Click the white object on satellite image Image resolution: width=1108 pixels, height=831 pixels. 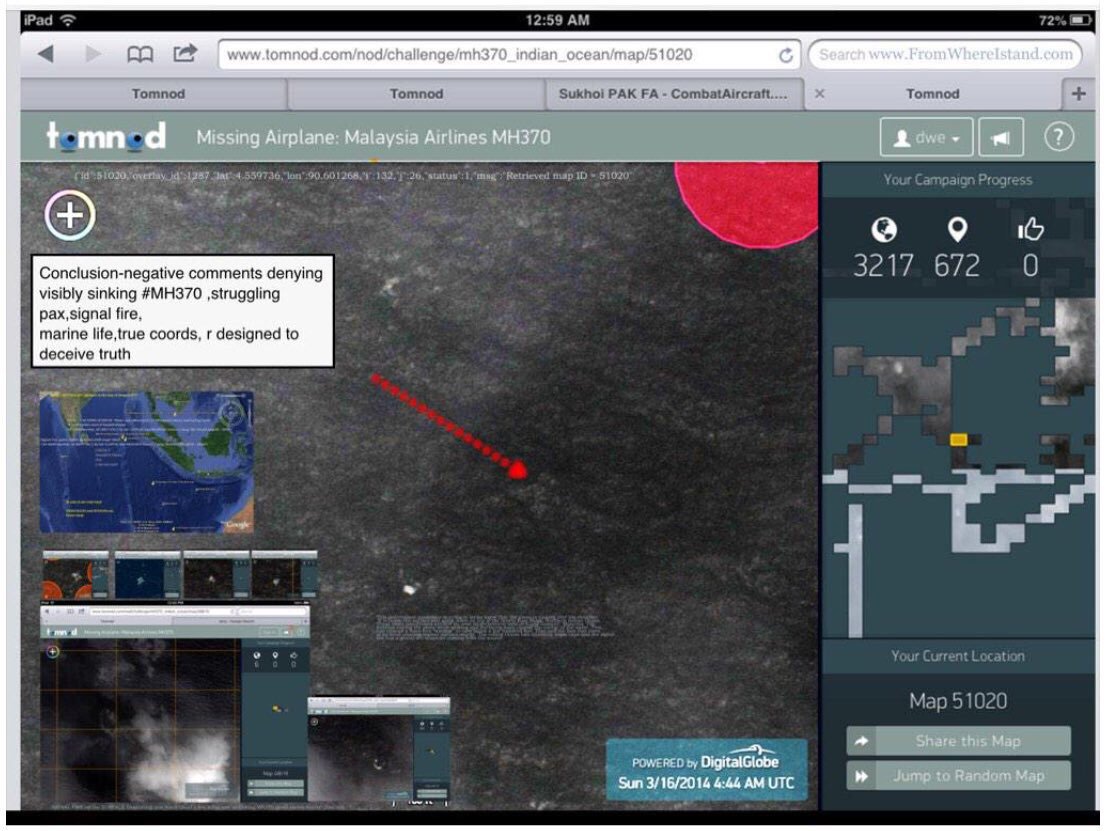coord(408,589)
